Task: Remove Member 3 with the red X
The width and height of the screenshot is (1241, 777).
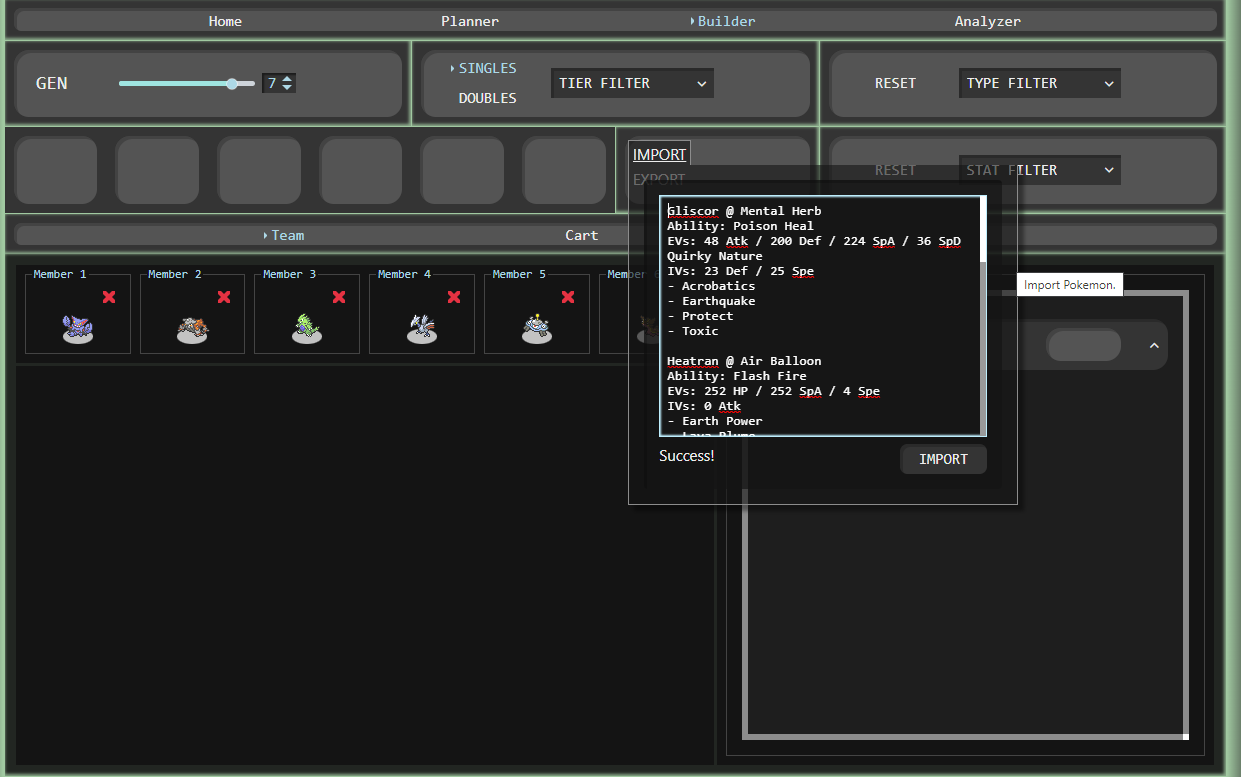Action: (x=339, y=297)
